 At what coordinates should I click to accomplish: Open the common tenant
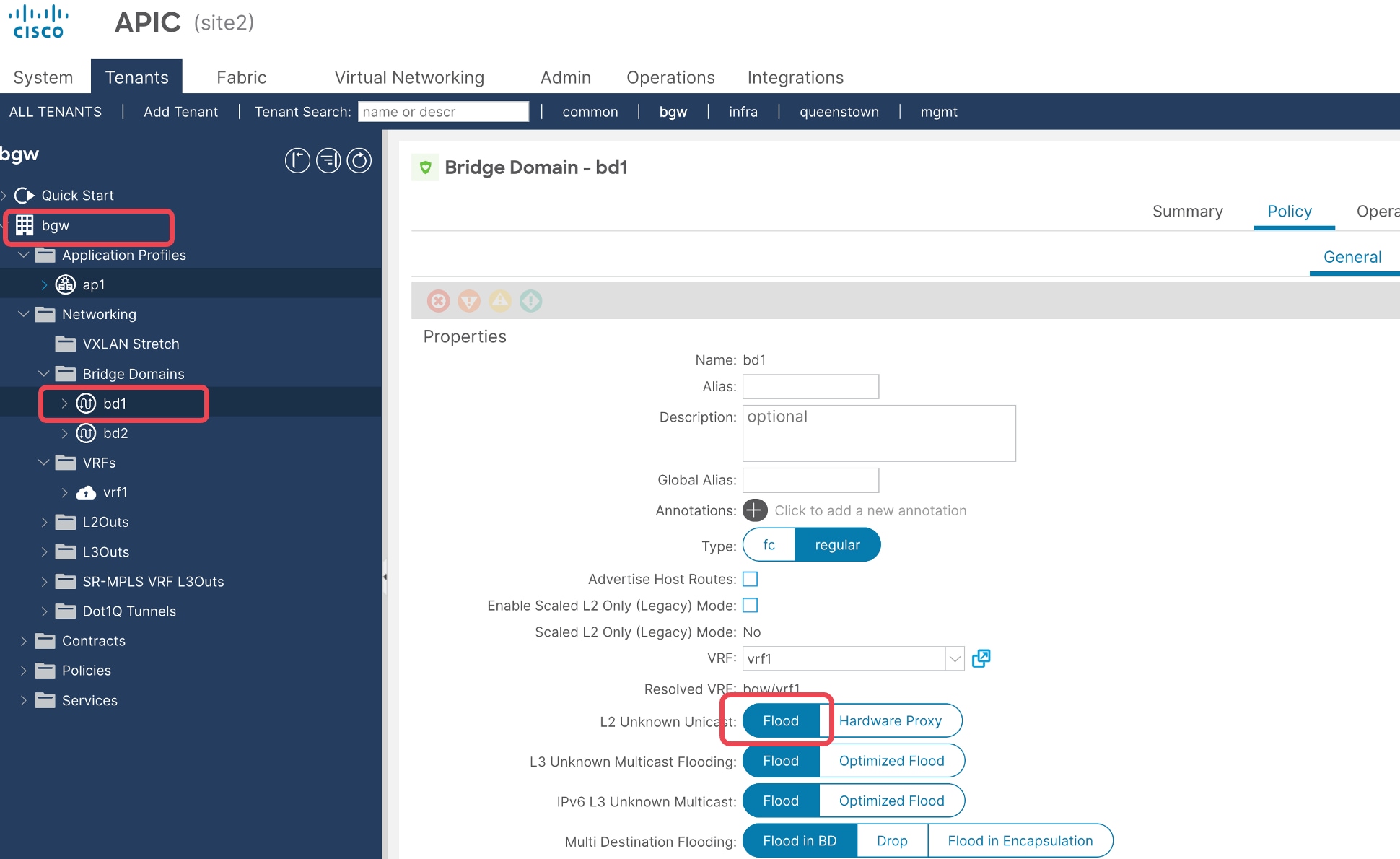(590, 112)
